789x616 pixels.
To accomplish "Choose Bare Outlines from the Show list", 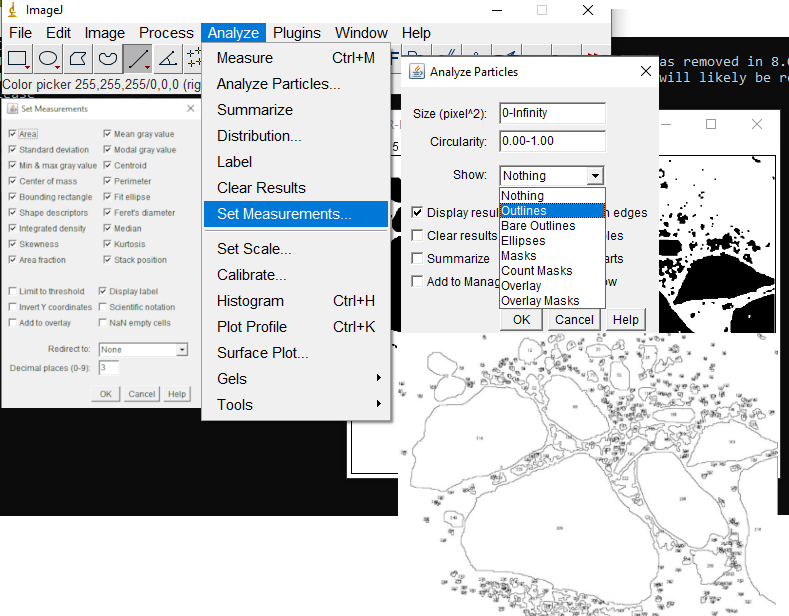I will pyautogui.click(x=538, y=226).
